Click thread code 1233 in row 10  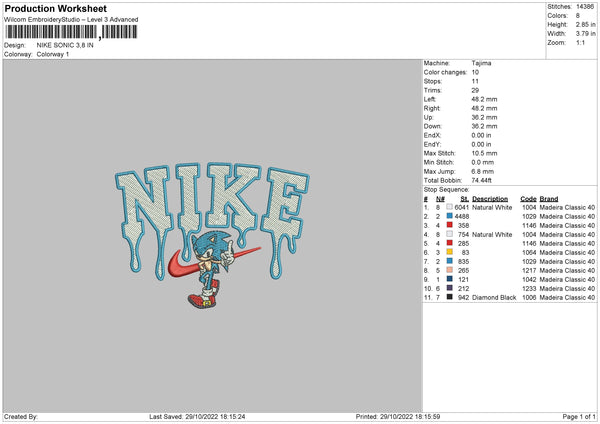click(x=529, y=289)
